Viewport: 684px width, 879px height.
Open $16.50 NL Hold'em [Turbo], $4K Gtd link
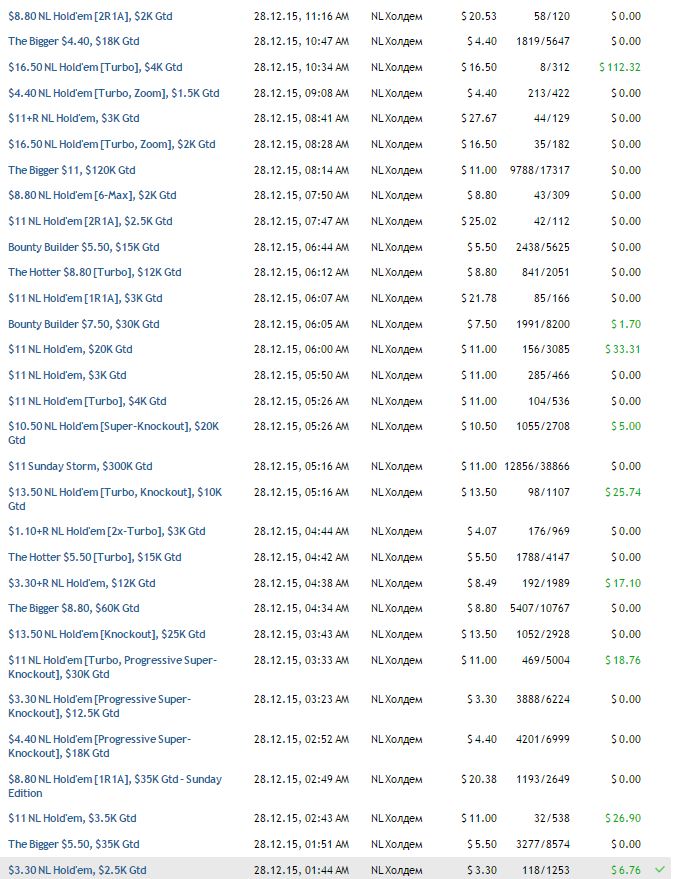point(95,67)
